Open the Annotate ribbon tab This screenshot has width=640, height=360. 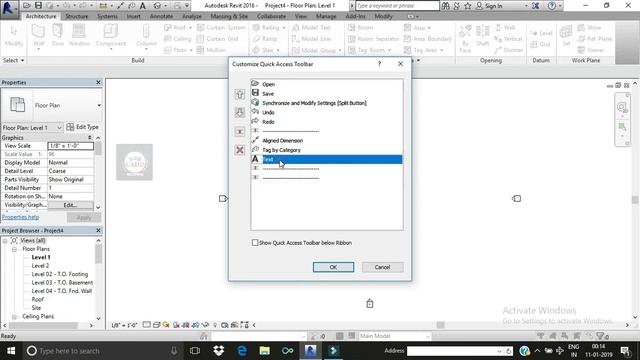coord(161,16)
